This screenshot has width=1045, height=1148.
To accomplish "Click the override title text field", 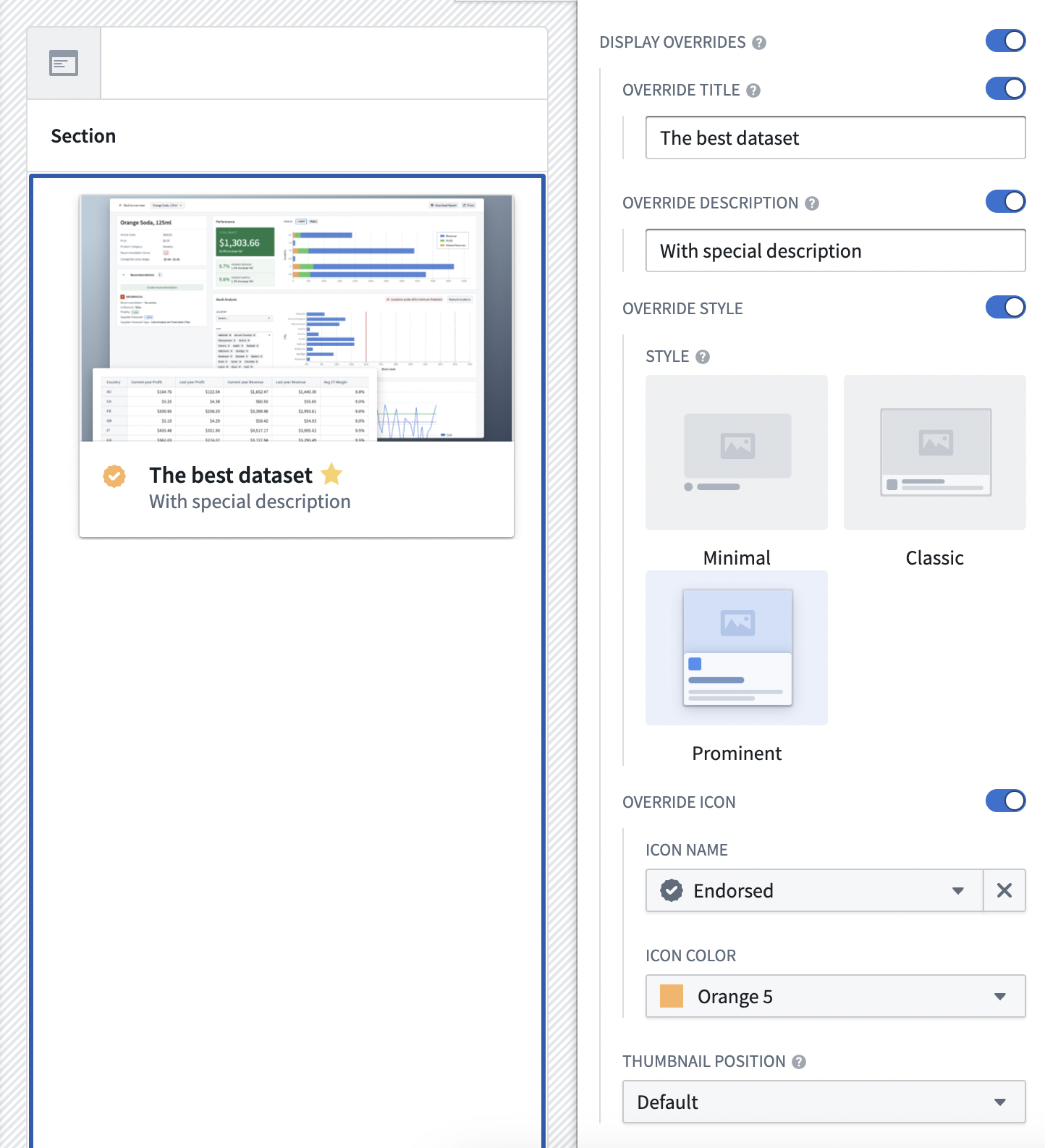I will point(835,138).
